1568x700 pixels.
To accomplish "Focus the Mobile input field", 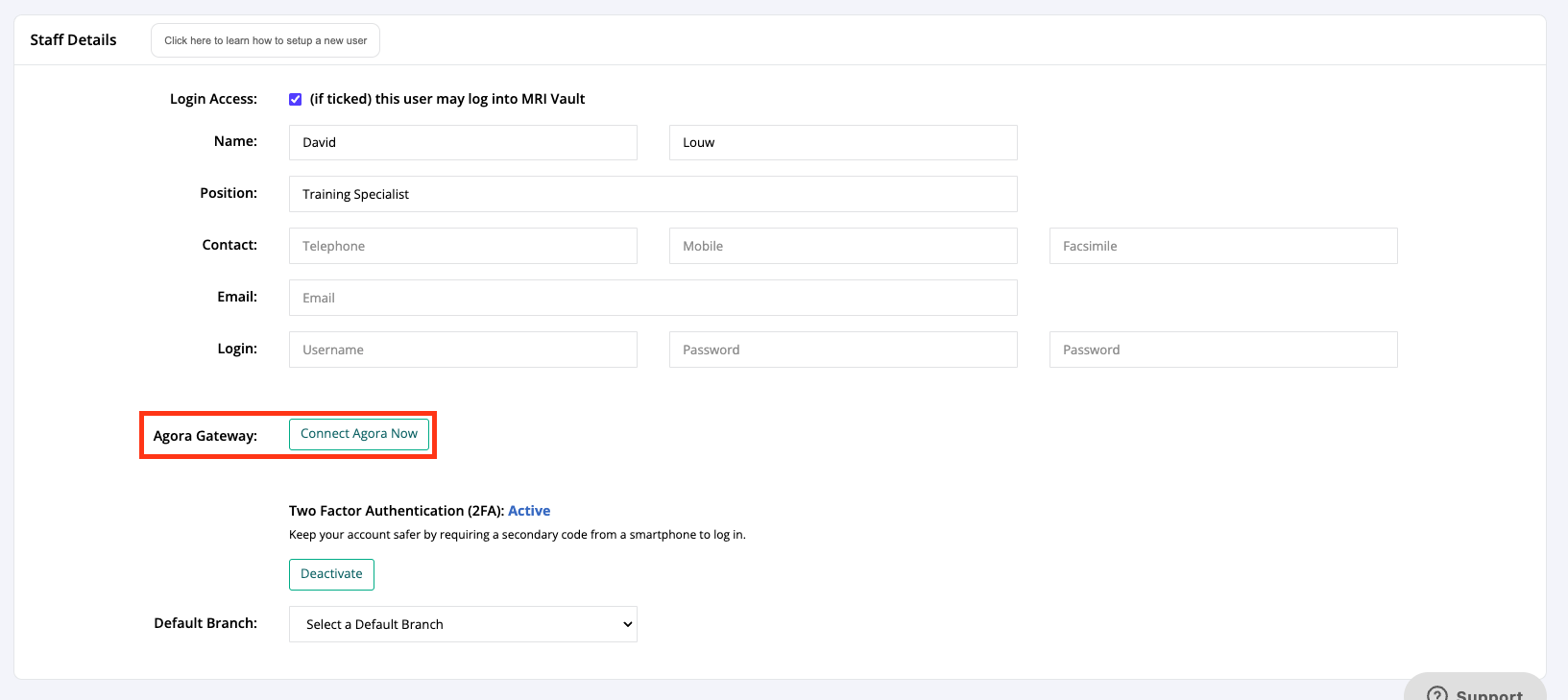I will point(843,246).
